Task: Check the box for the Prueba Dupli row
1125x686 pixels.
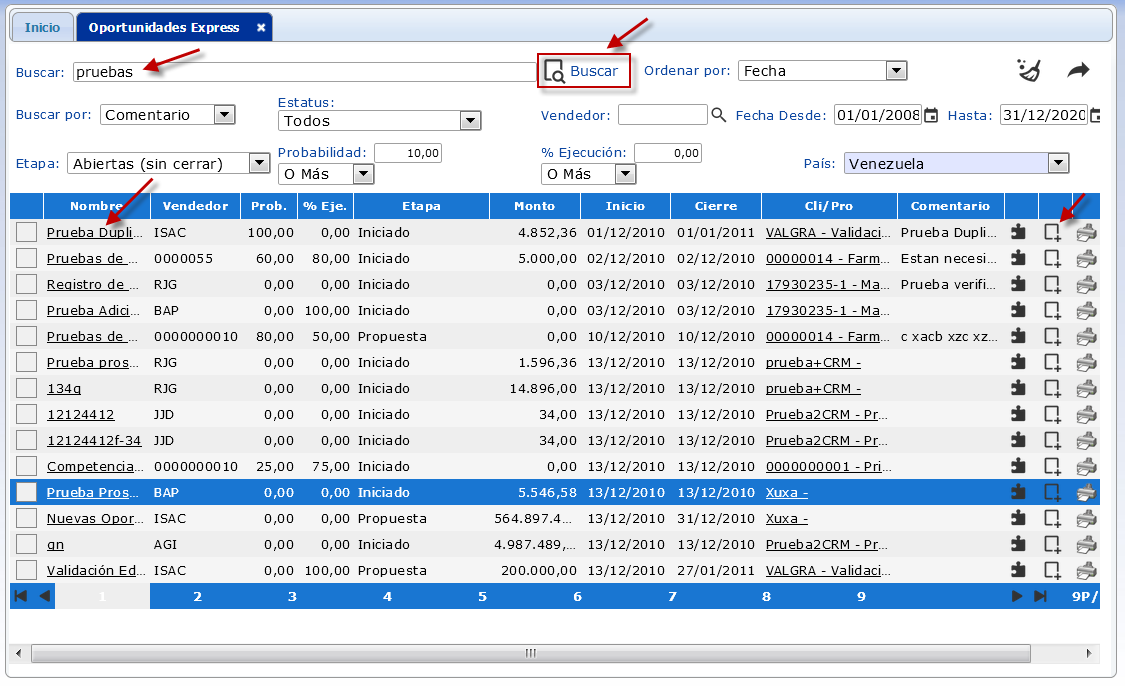Action: pos(27,232)
